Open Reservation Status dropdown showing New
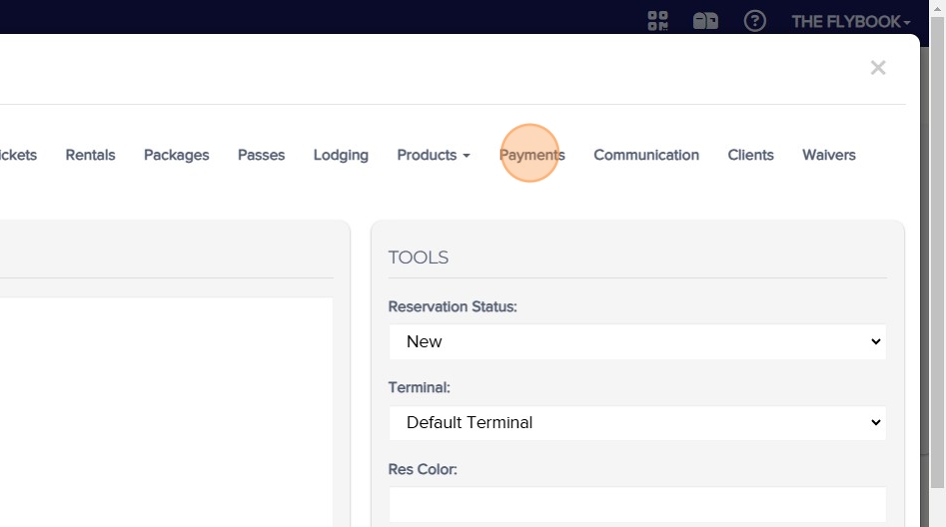This screenshot has height=527, width=946. pos(638,341)
